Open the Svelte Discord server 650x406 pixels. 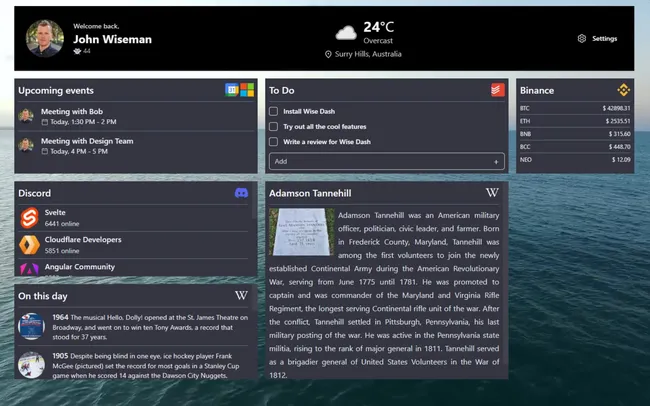point(134,218)
